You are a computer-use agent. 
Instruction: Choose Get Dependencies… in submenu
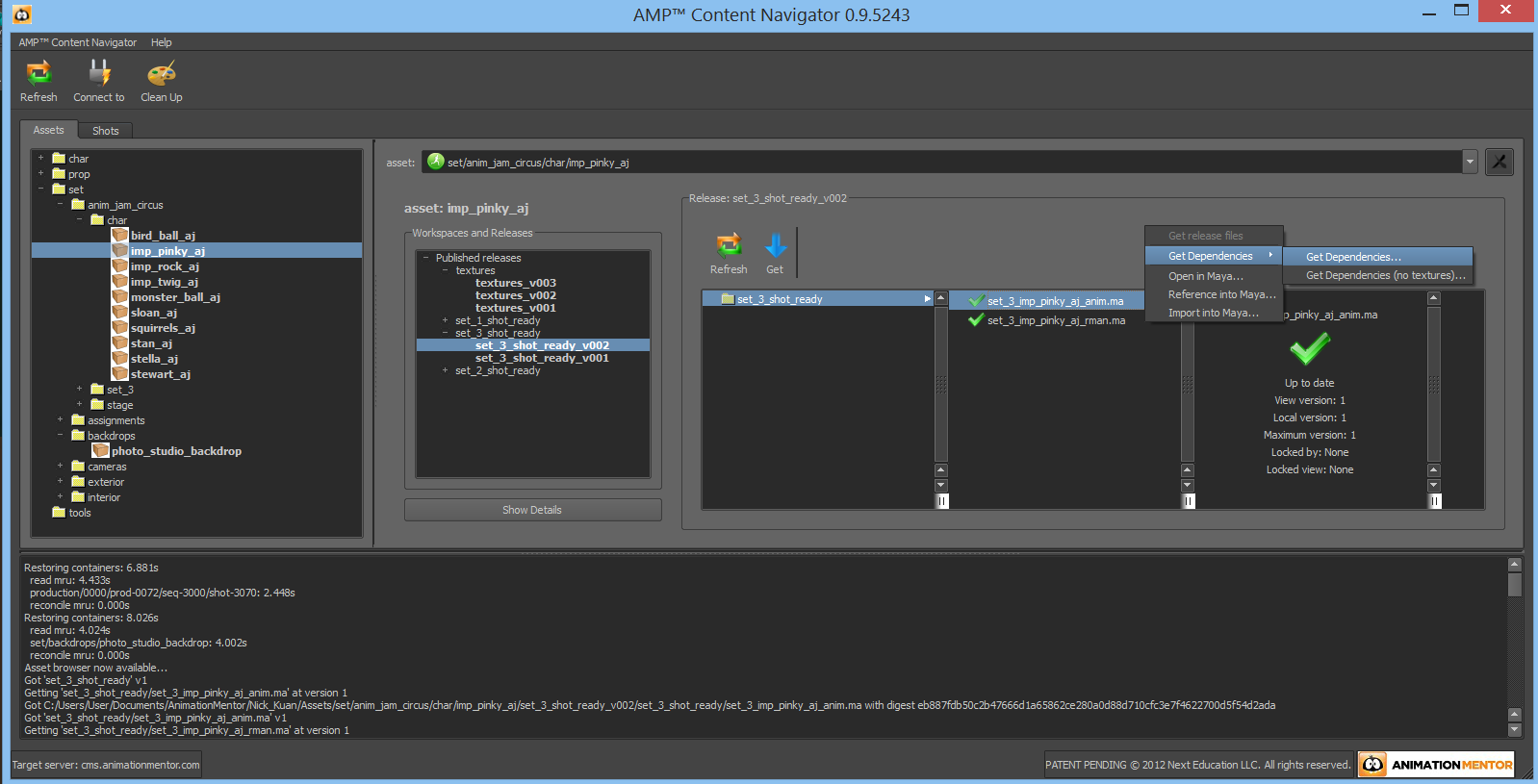click(x=1378, y=257)
